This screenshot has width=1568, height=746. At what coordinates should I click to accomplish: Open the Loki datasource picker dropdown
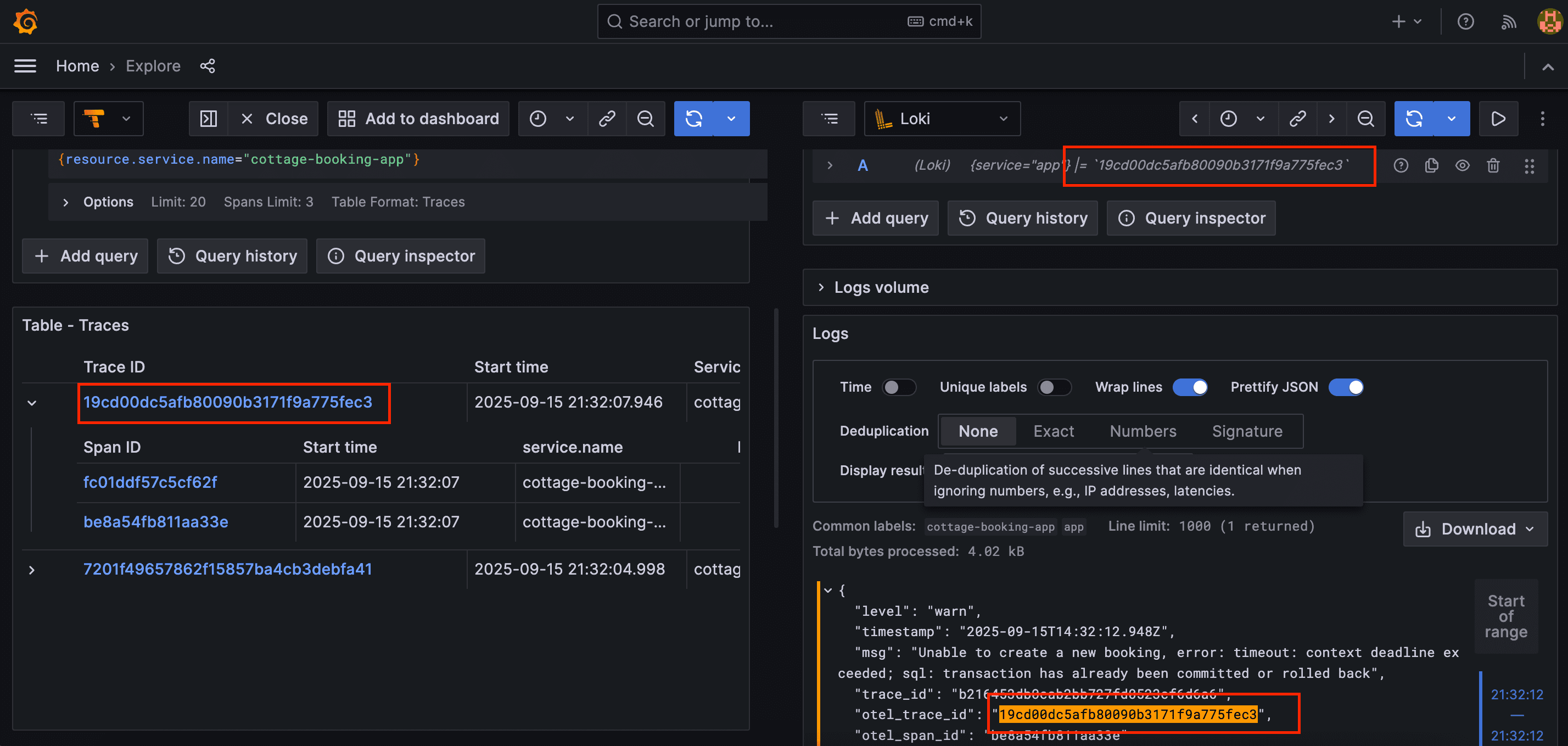942,119
